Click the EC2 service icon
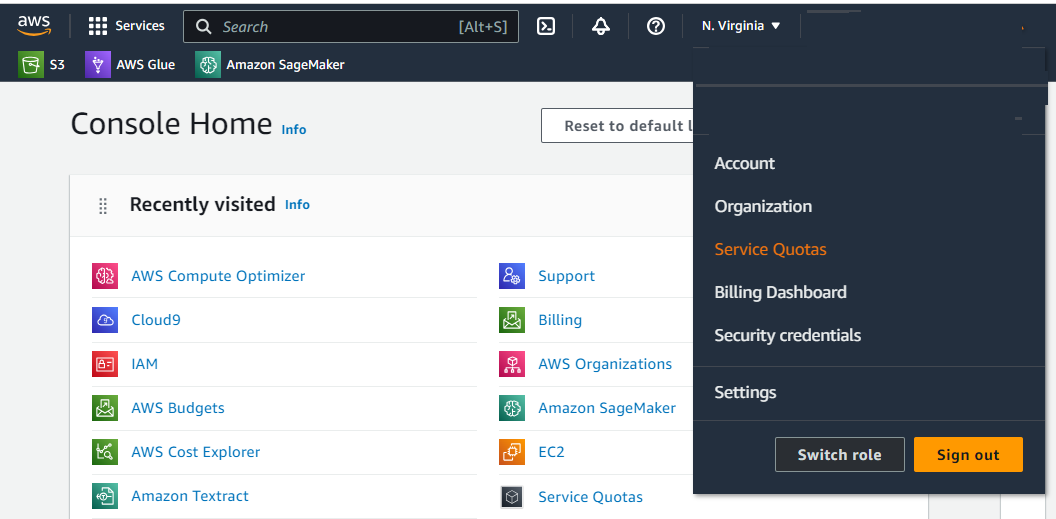 pyautogui.click(x=512, y=452)
